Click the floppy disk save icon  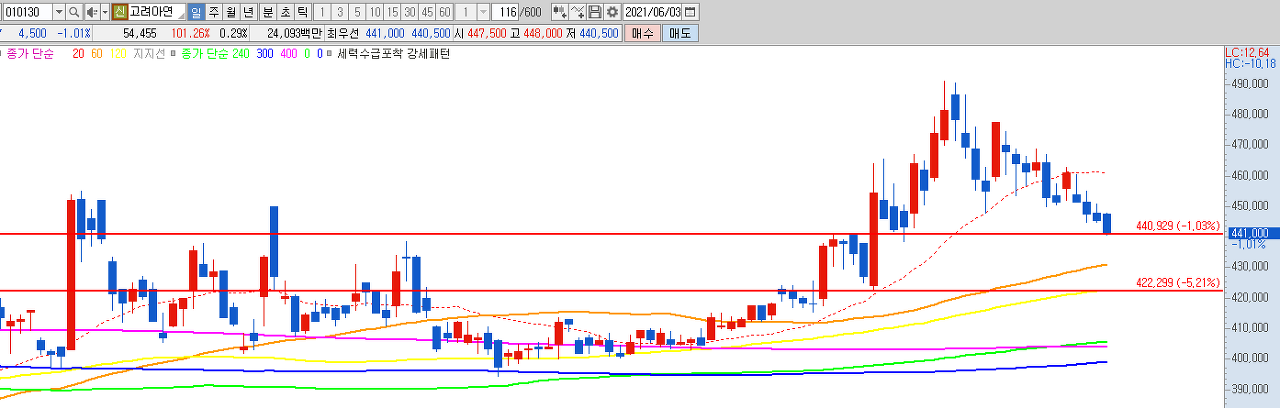pyautogui.click(x=595, y=12)
